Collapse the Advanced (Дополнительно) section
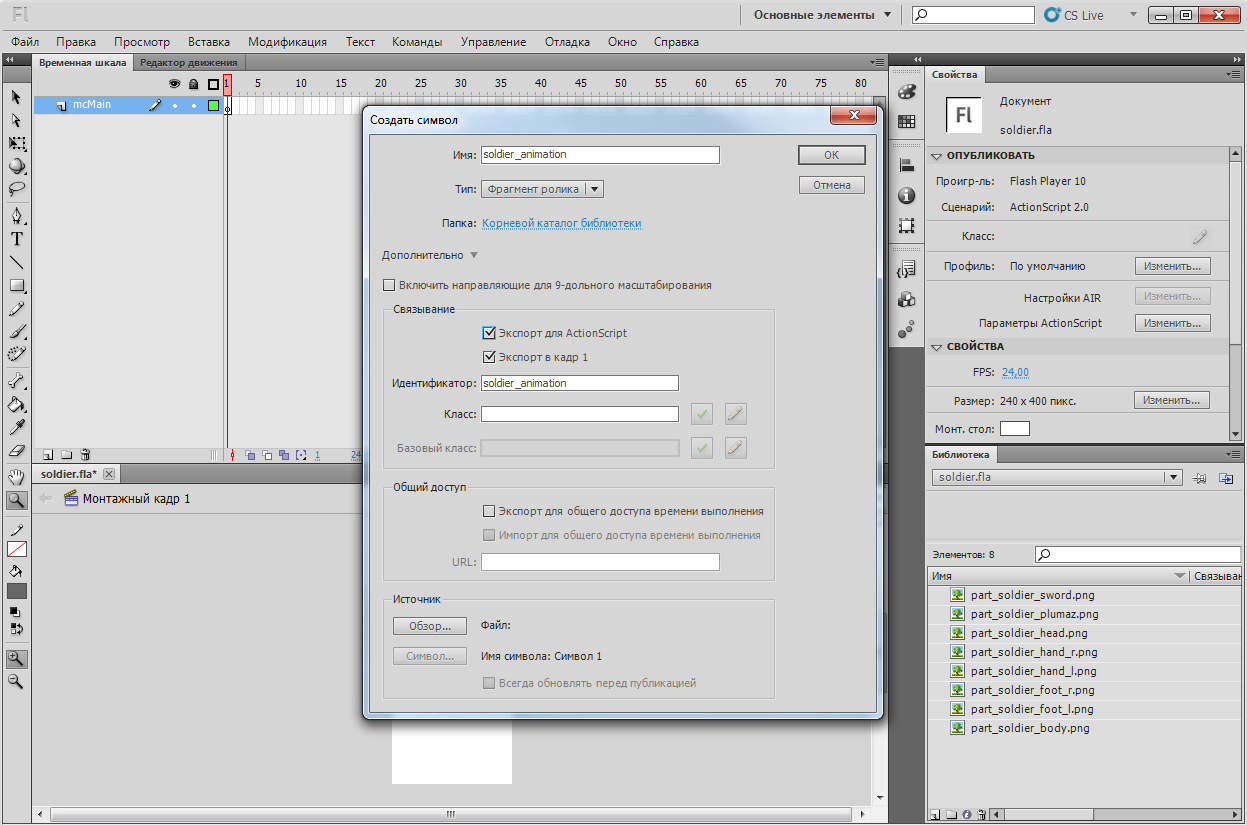The height and width of the screenshot is (825, 1247). pos(474,255)
